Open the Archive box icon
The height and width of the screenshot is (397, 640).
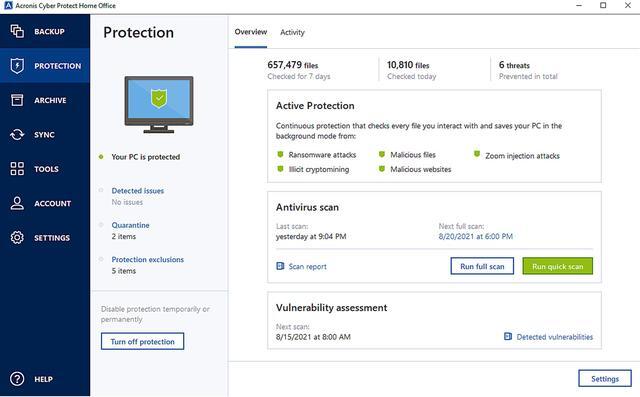point(17,100)
